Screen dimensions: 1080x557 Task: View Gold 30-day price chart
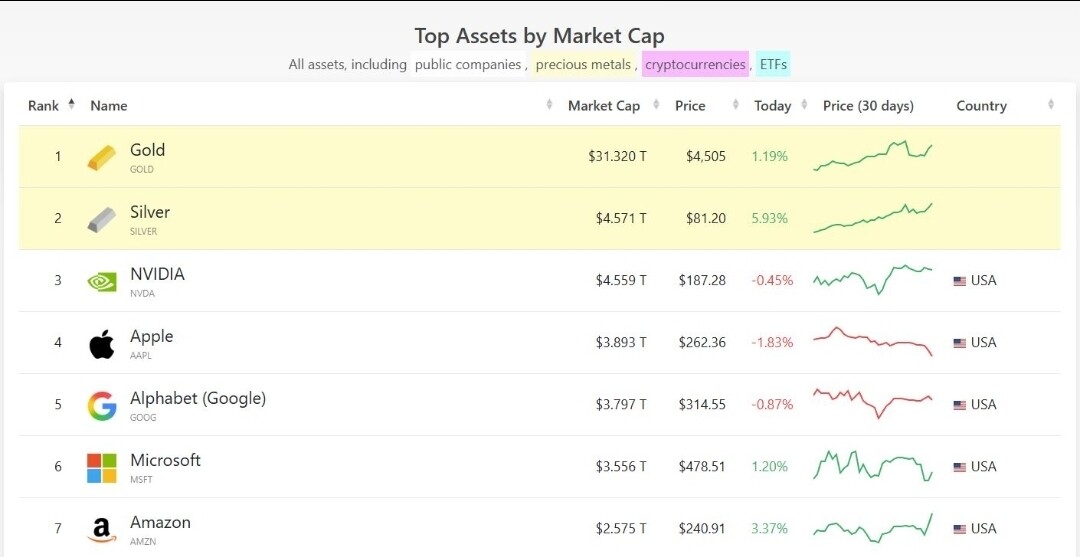[873, 156]
